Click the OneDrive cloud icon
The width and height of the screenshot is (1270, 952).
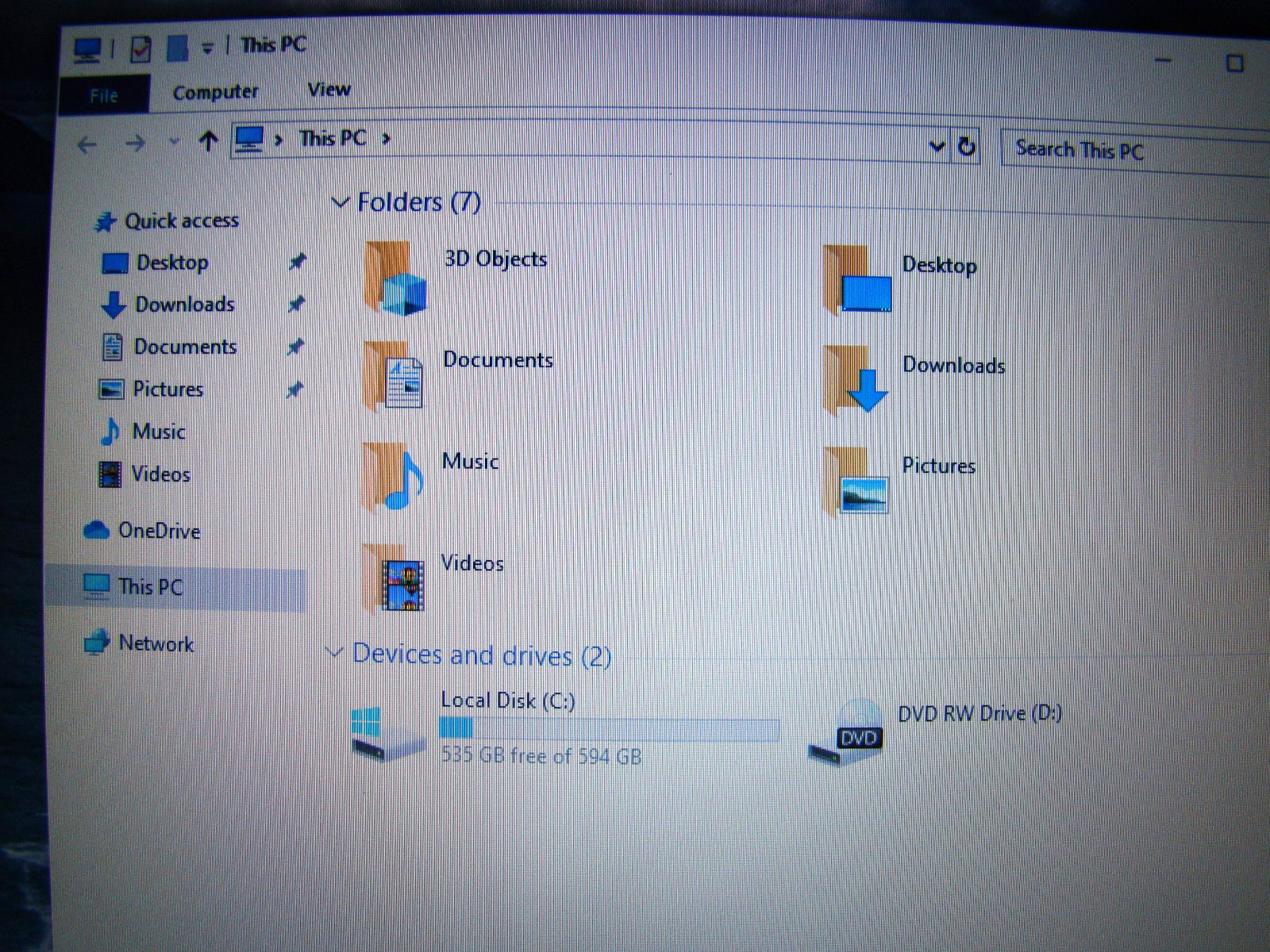pos(96,530)
